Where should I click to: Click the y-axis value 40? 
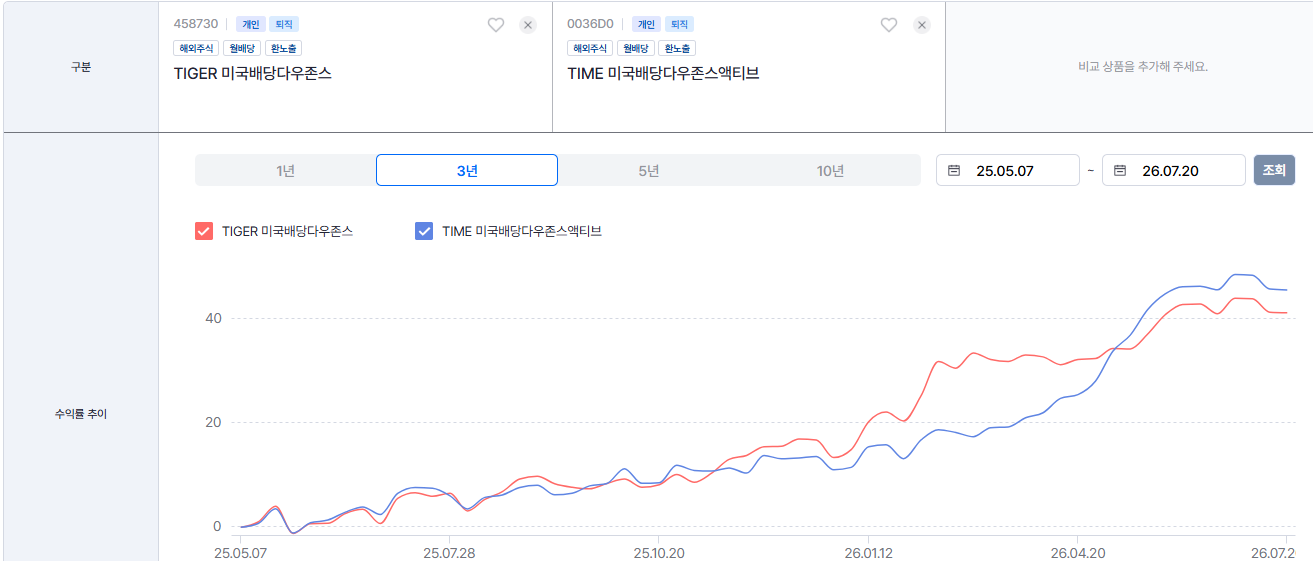coord(213,318)
